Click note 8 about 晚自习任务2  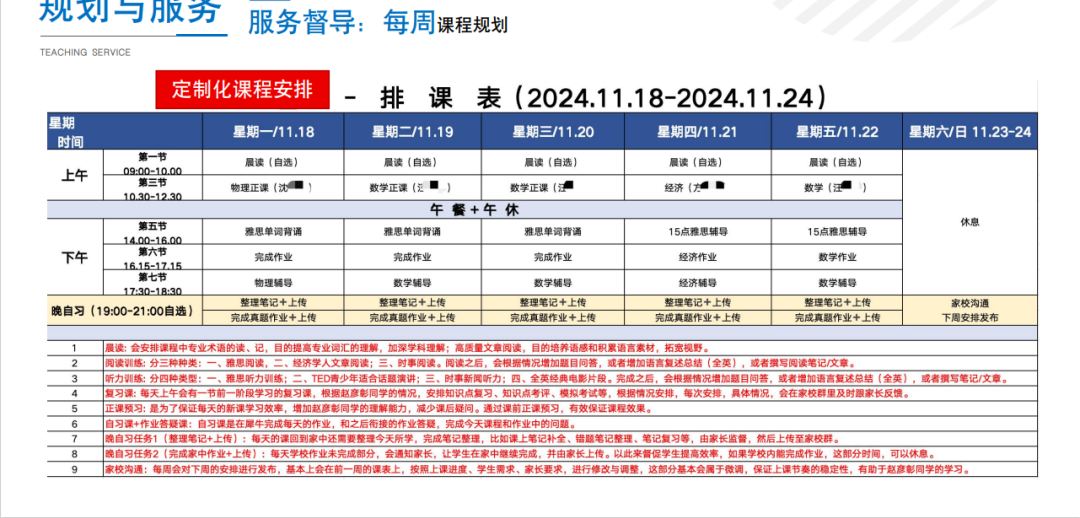click(x=570, y=455)
